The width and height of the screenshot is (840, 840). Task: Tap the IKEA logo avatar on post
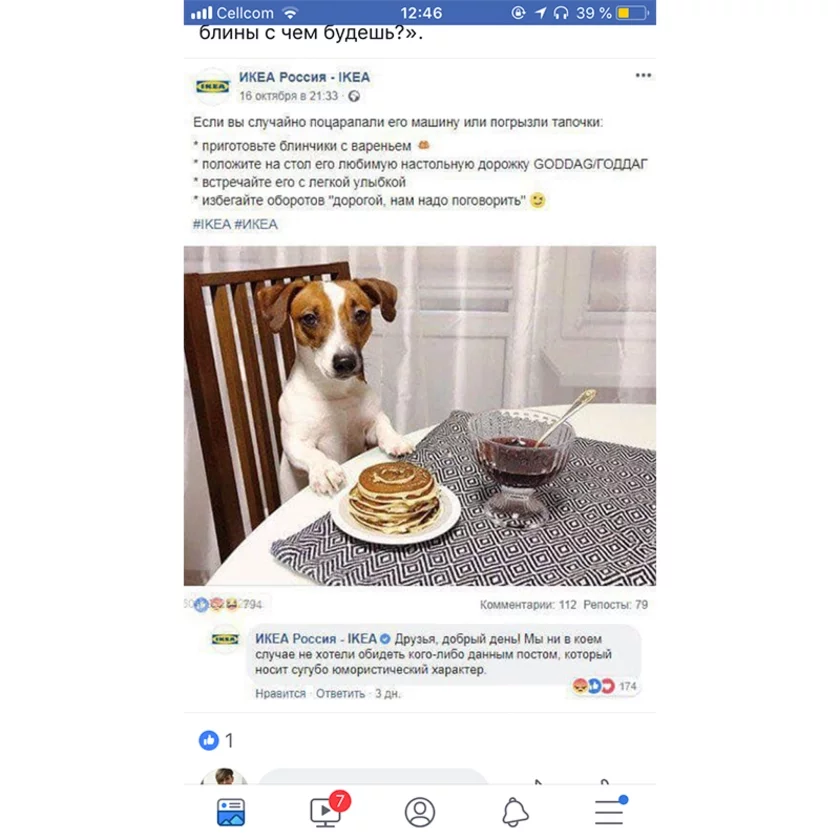[x=212, y=86]
